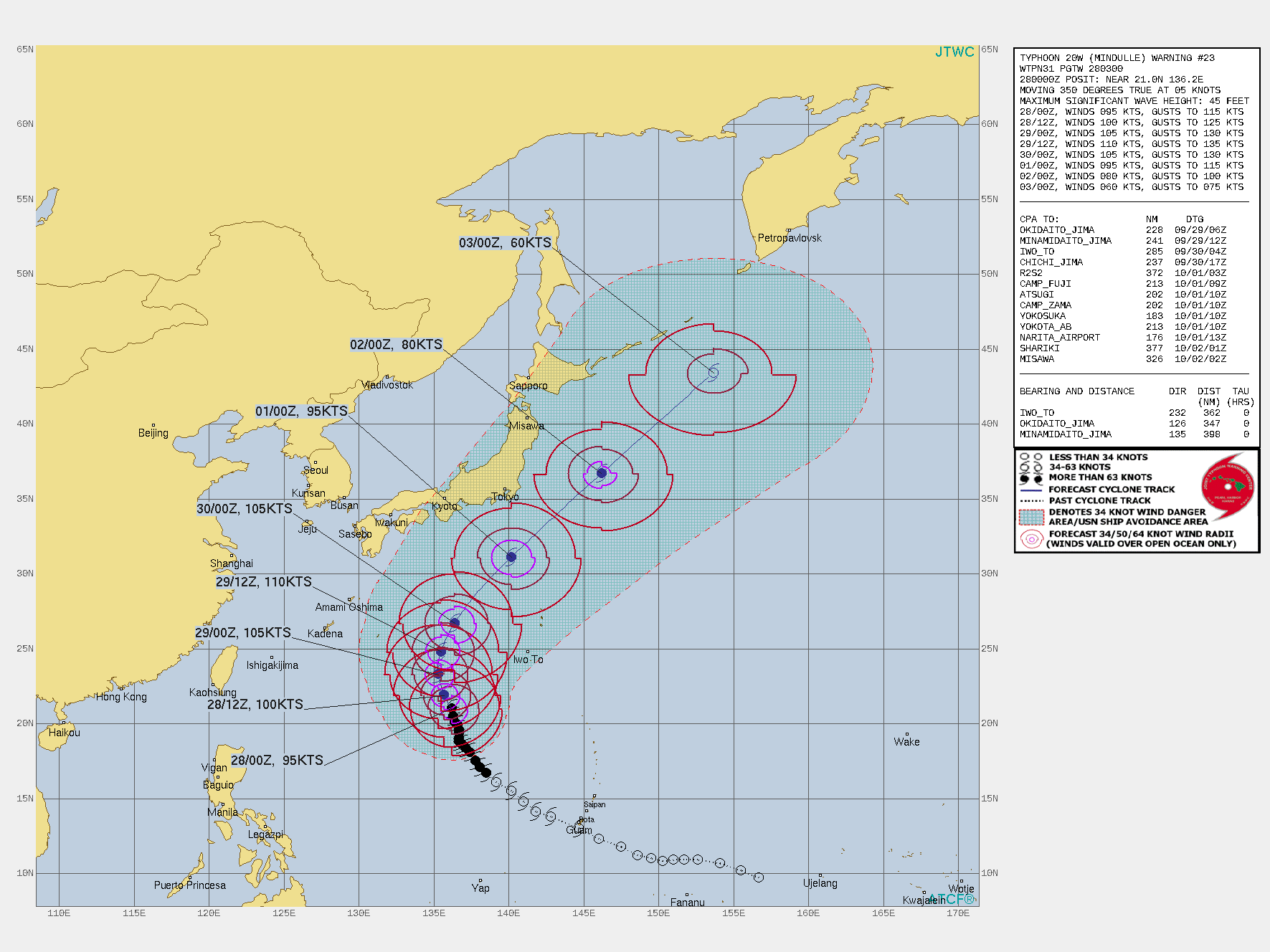Click the '02/00Z, 80KTS' map label
The height and width of the screenshot is (952, 1270).
pos(396,345)
